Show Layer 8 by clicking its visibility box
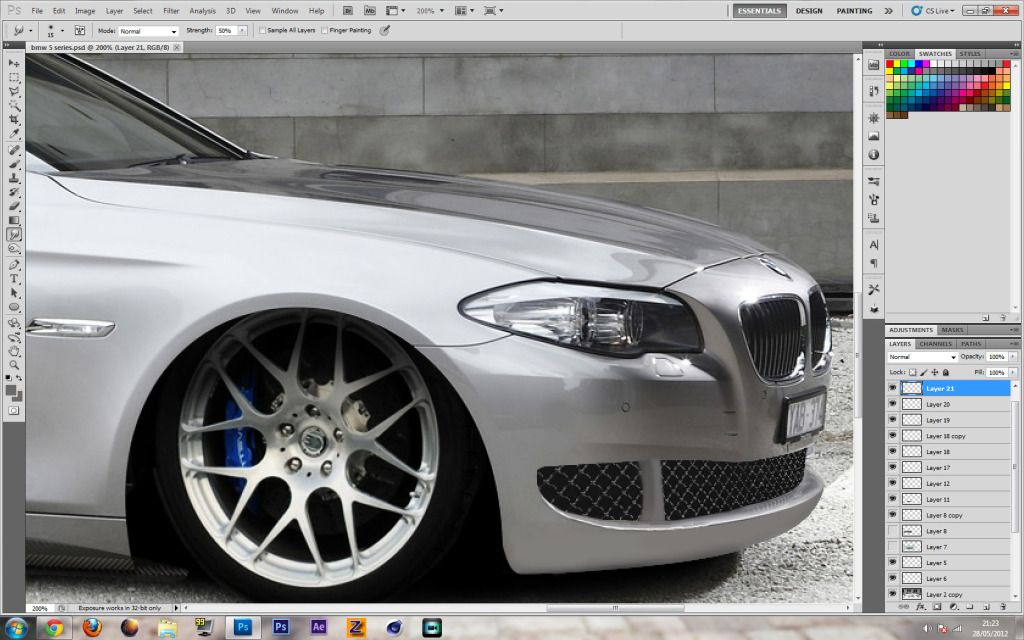Image resolution: width=1024 pixels, height=640 pixels. (x=893, y=531)
